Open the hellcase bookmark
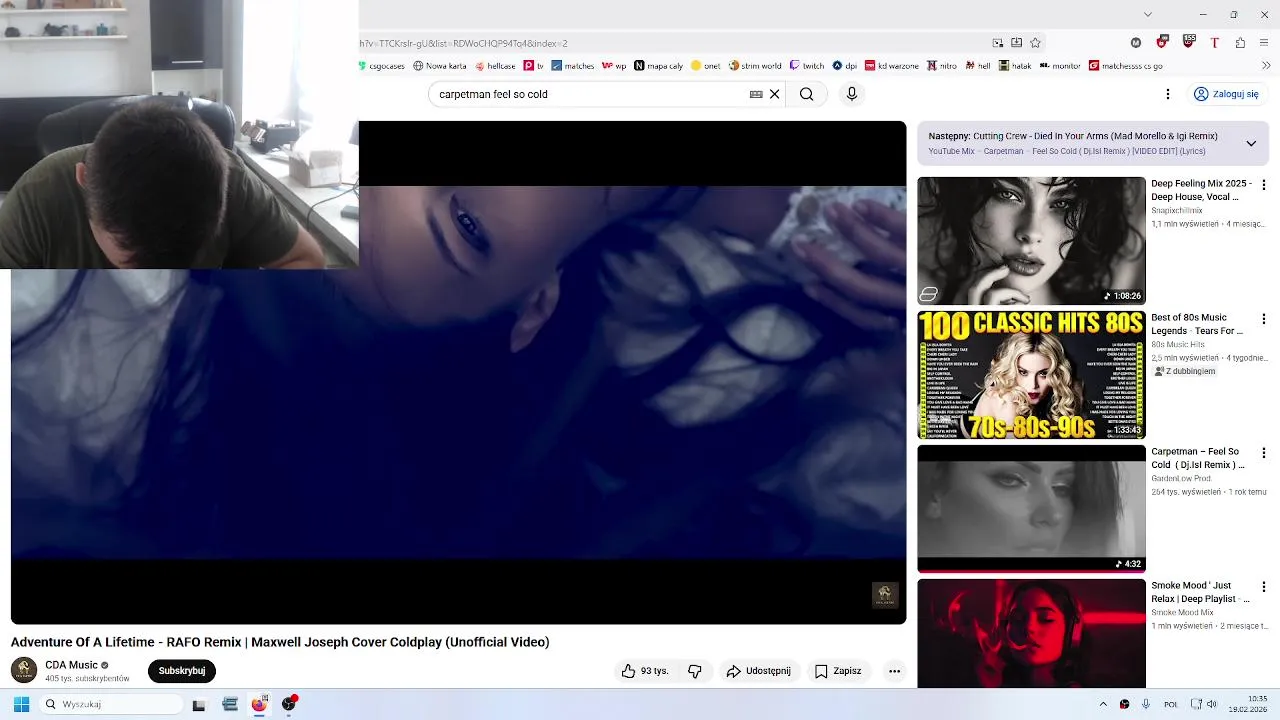 (495, 66)
